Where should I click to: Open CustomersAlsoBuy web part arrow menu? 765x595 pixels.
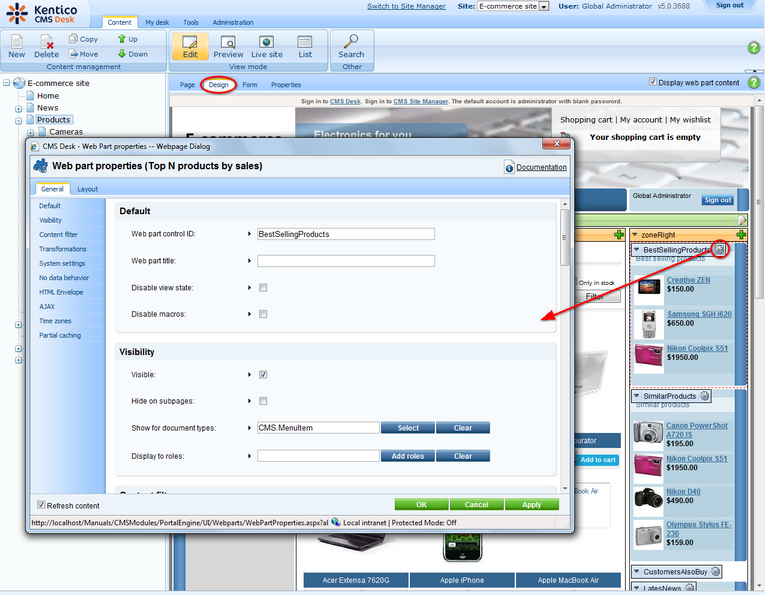pos(637,571)
